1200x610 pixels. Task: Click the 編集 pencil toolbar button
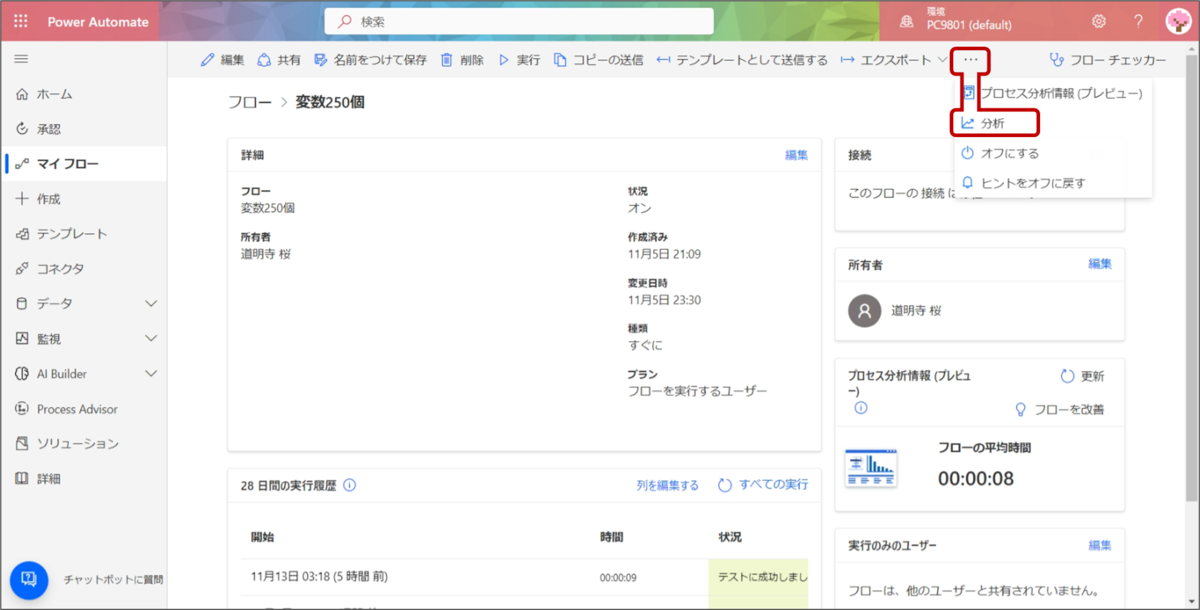(x=222, y=60)
